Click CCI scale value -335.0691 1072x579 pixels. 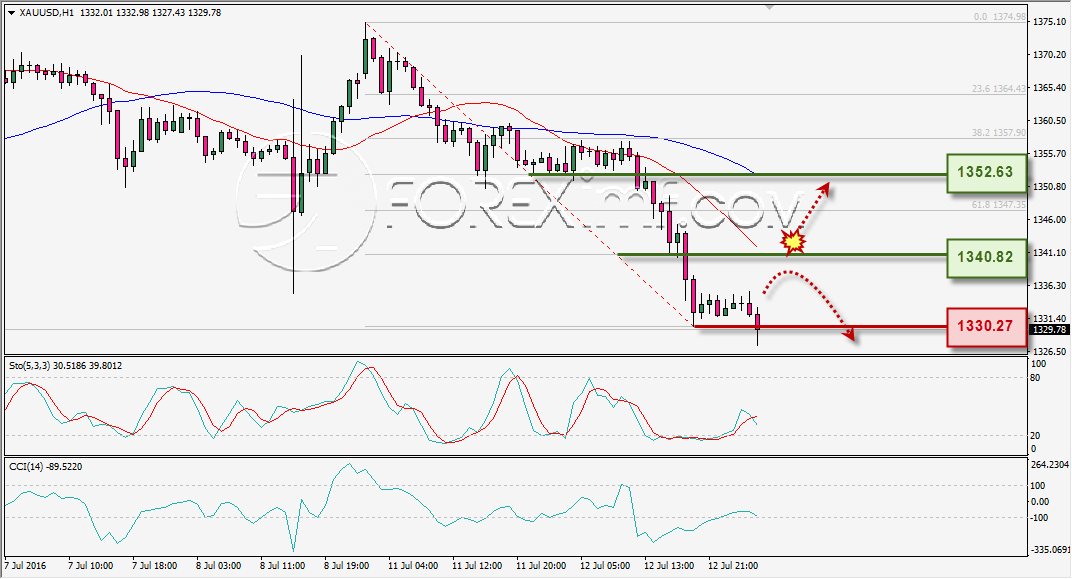(1050, 549)
